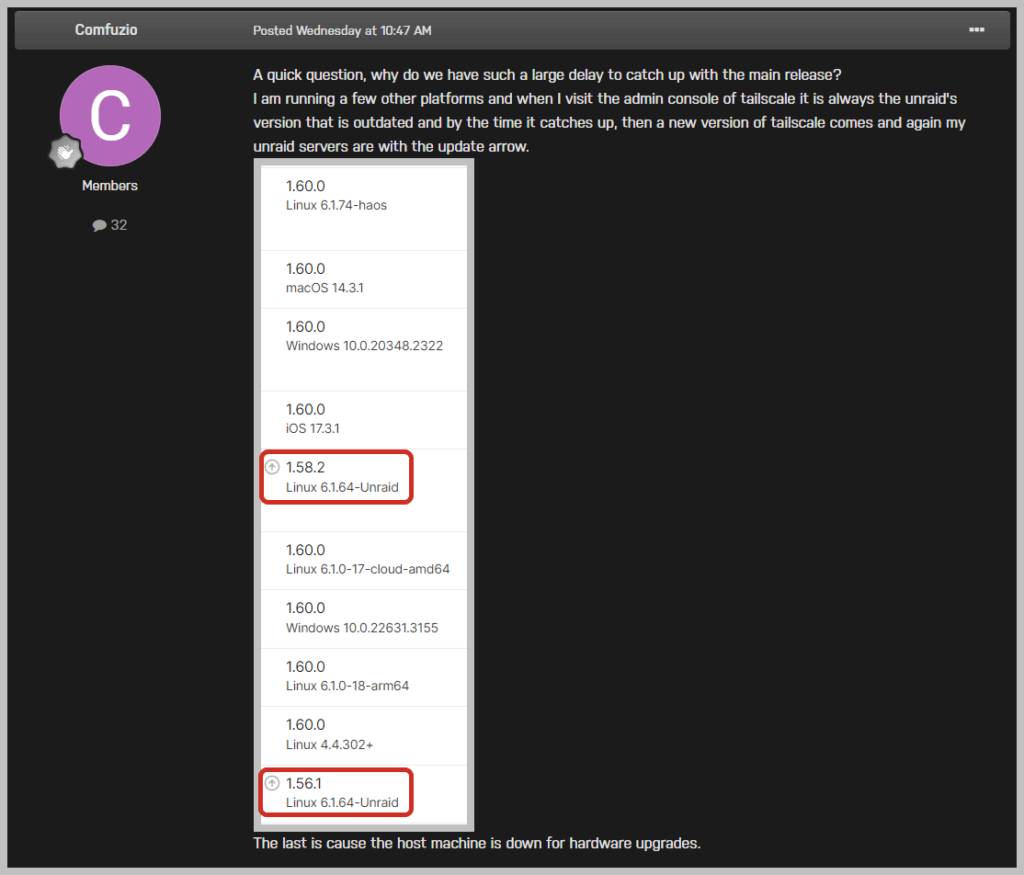Select the iOS 17.3.1 entry
Image resolution: width=1024 pixels, height=875 pixels.
[364, 419]
